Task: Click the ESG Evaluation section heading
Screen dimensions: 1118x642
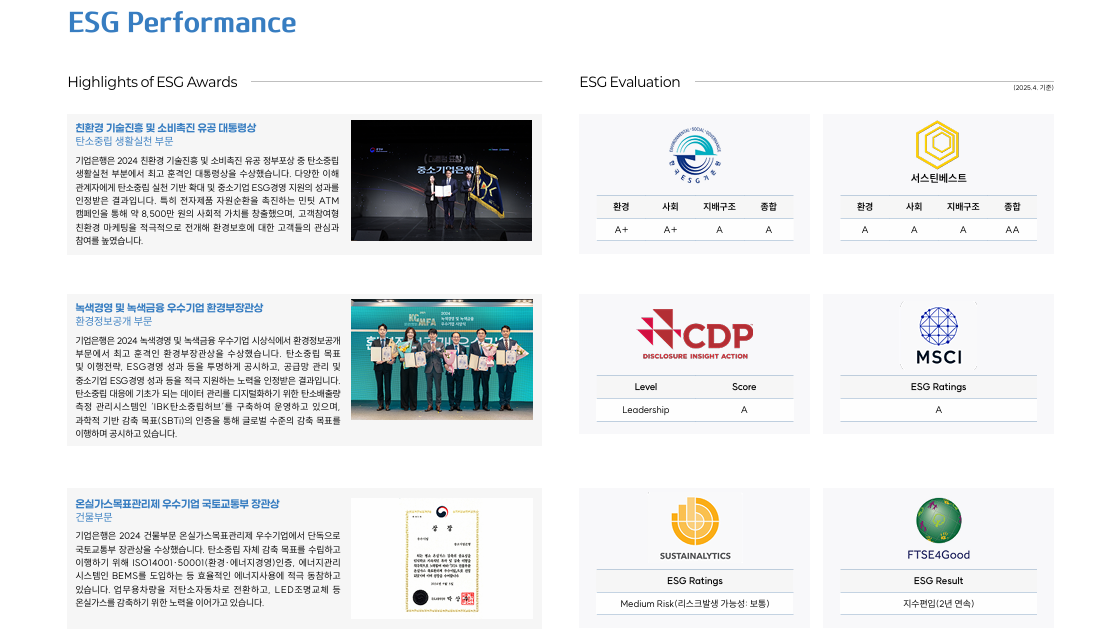Action: (x=630, y=82)
